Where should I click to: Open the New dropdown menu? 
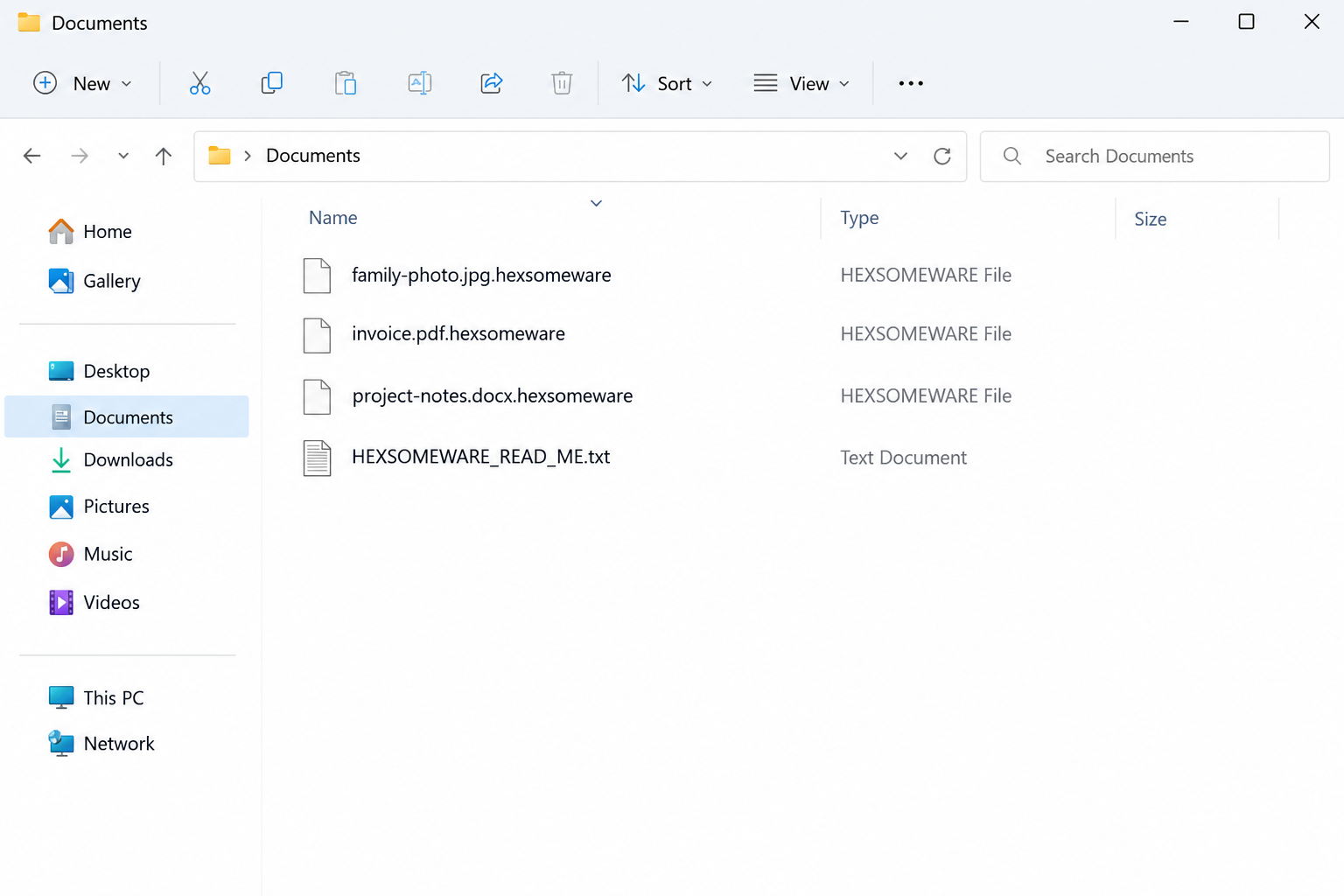click(x=82, y=83)
